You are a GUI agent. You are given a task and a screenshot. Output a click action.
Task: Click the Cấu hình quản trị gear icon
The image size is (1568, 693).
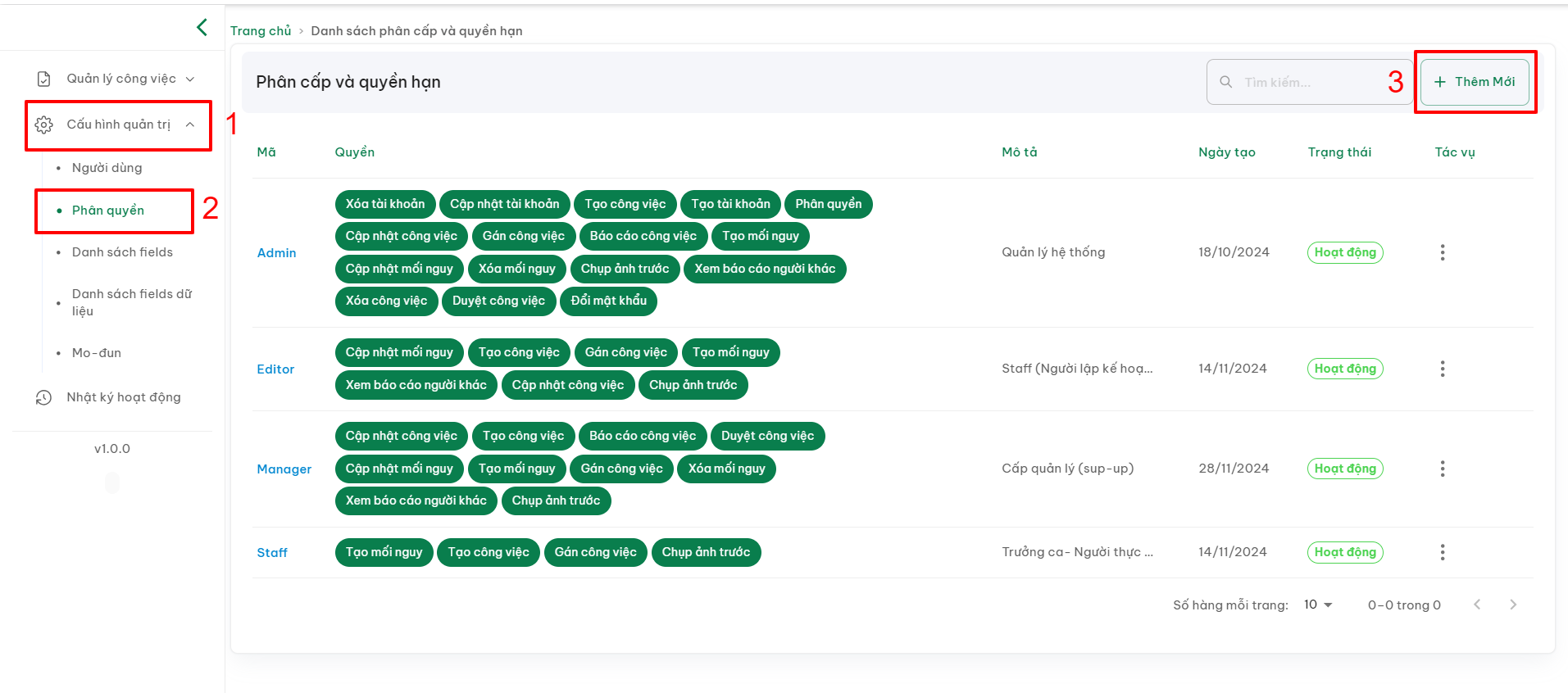[44, 125]
